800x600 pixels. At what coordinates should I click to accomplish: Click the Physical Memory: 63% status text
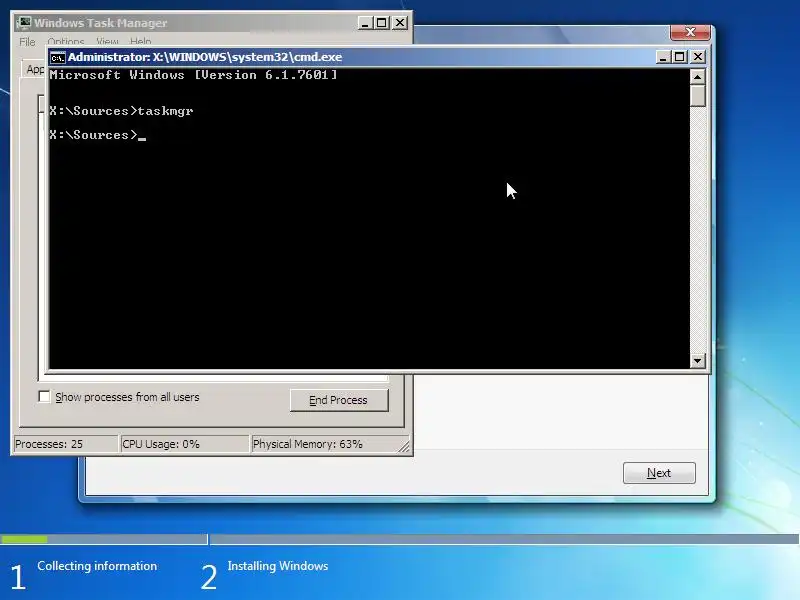point(308,444)
